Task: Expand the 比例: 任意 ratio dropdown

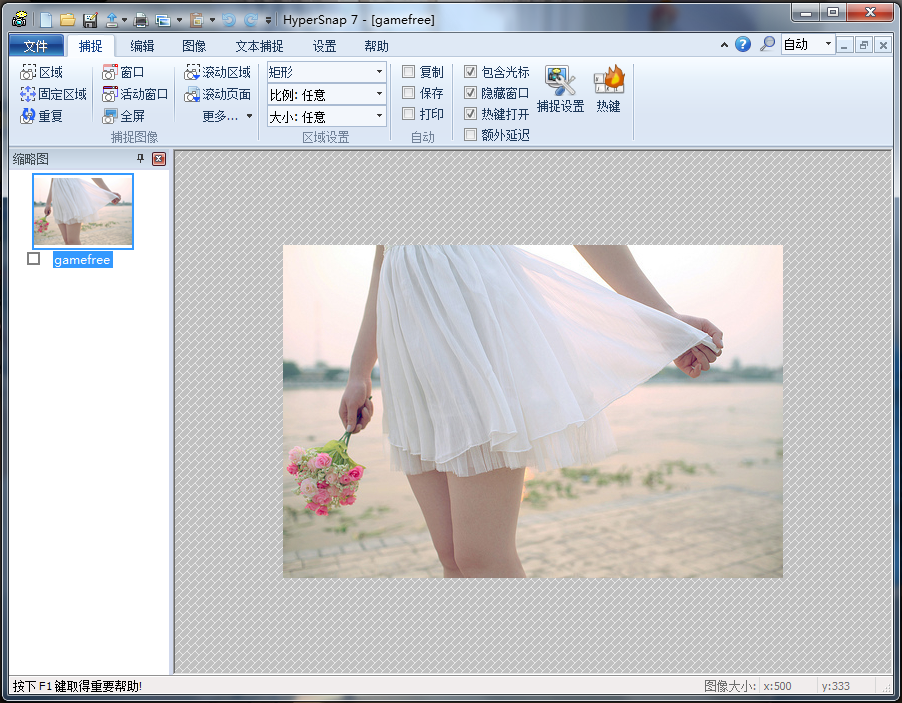Action: 326,94
